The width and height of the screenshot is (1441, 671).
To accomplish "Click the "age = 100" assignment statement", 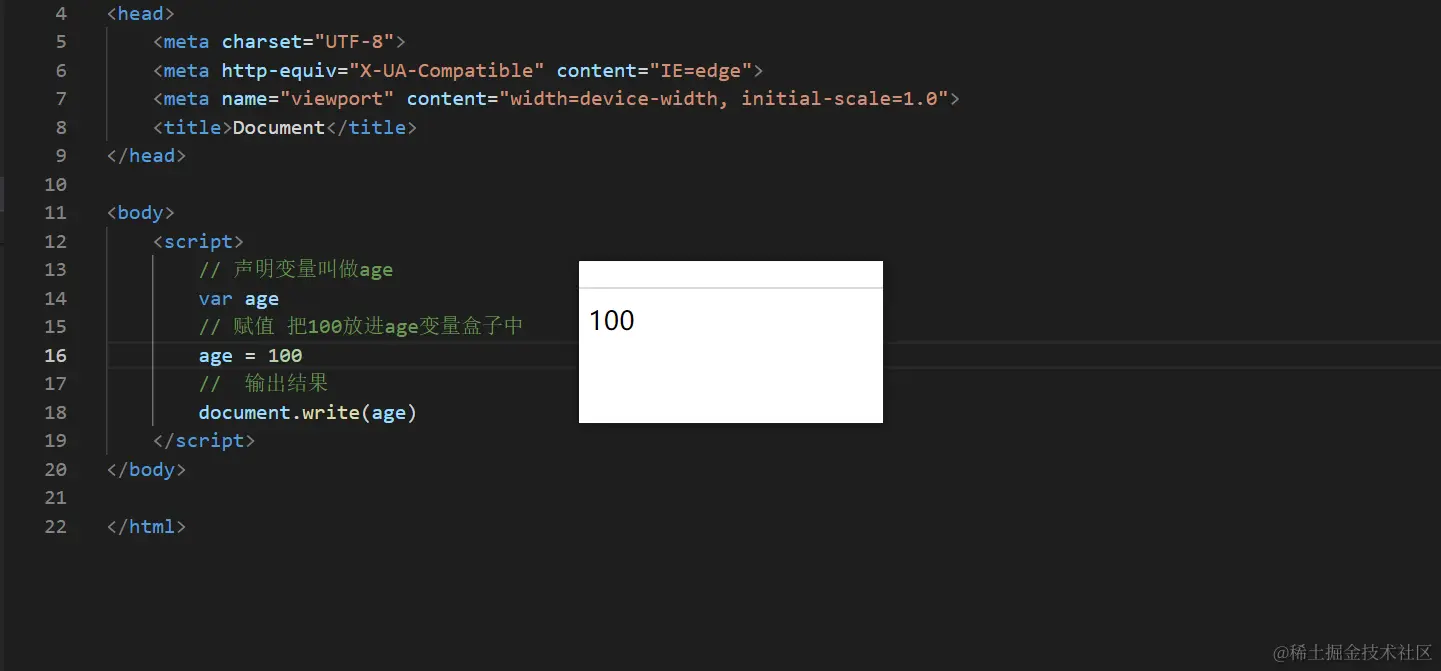I will [251, 355].
